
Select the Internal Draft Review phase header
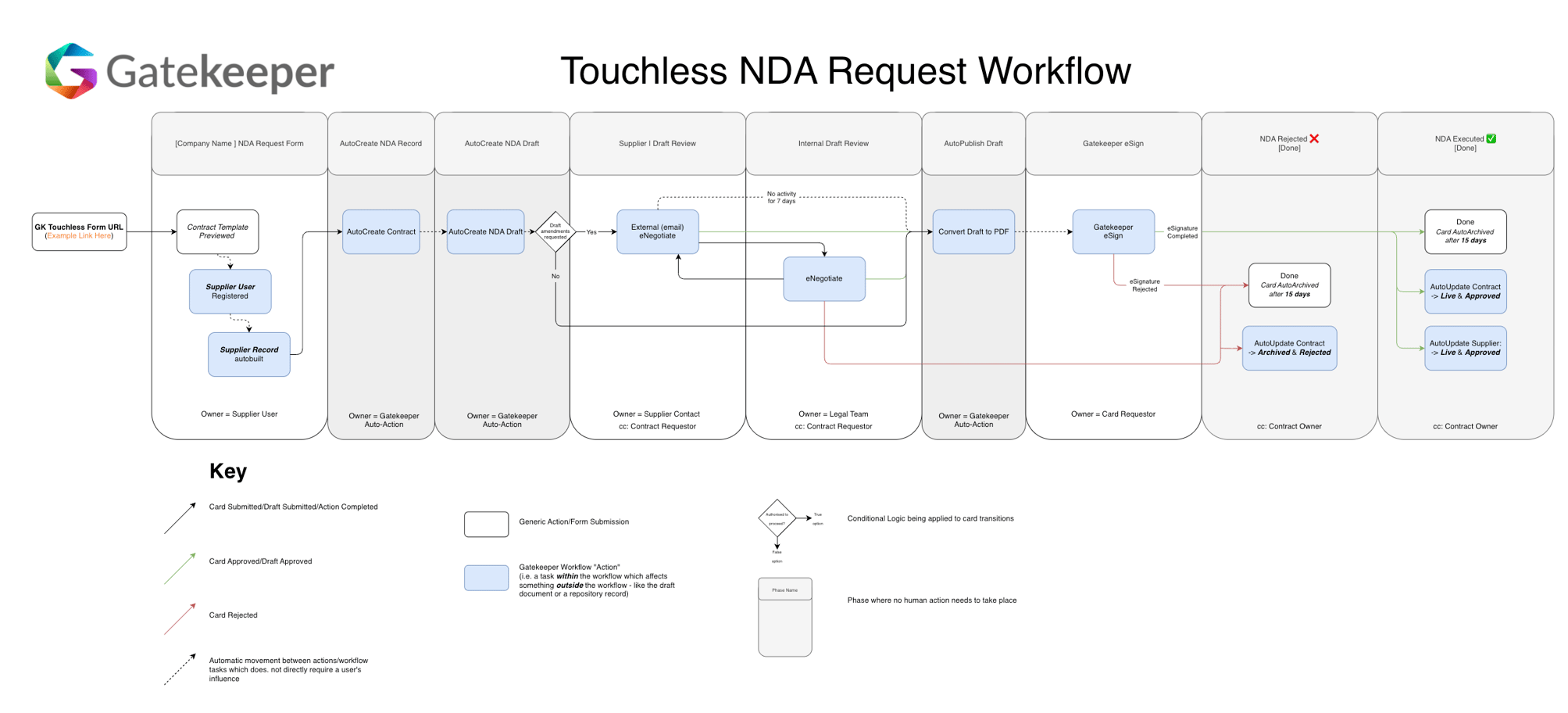(833, 143)
